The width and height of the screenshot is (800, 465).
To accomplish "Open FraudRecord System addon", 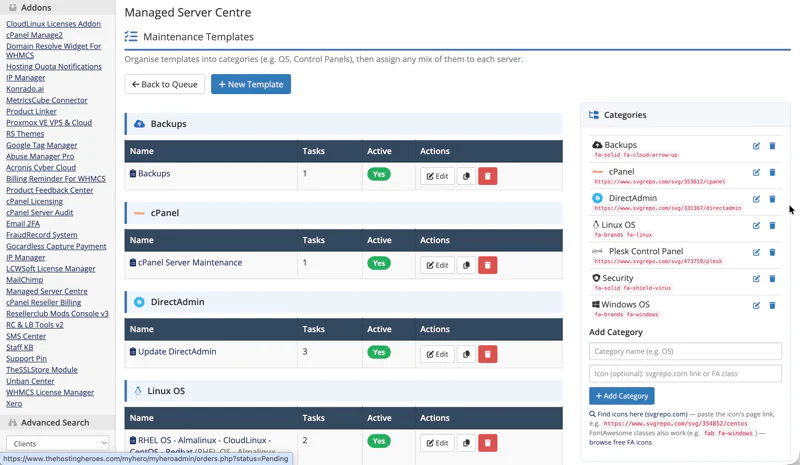I will click(x=42, y=235).
